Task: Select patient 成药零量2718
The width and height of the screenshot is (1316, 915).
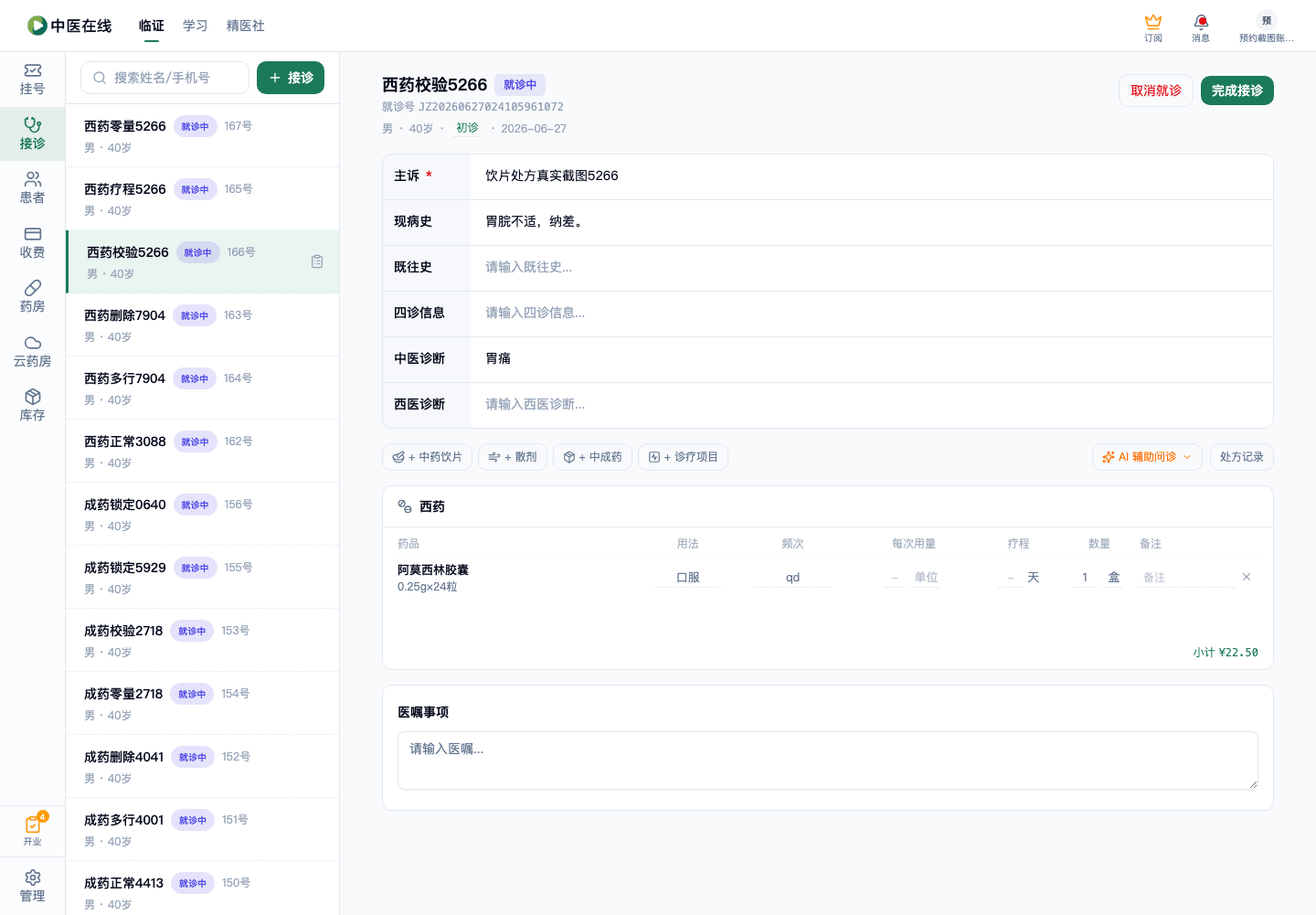Action: 202,703
